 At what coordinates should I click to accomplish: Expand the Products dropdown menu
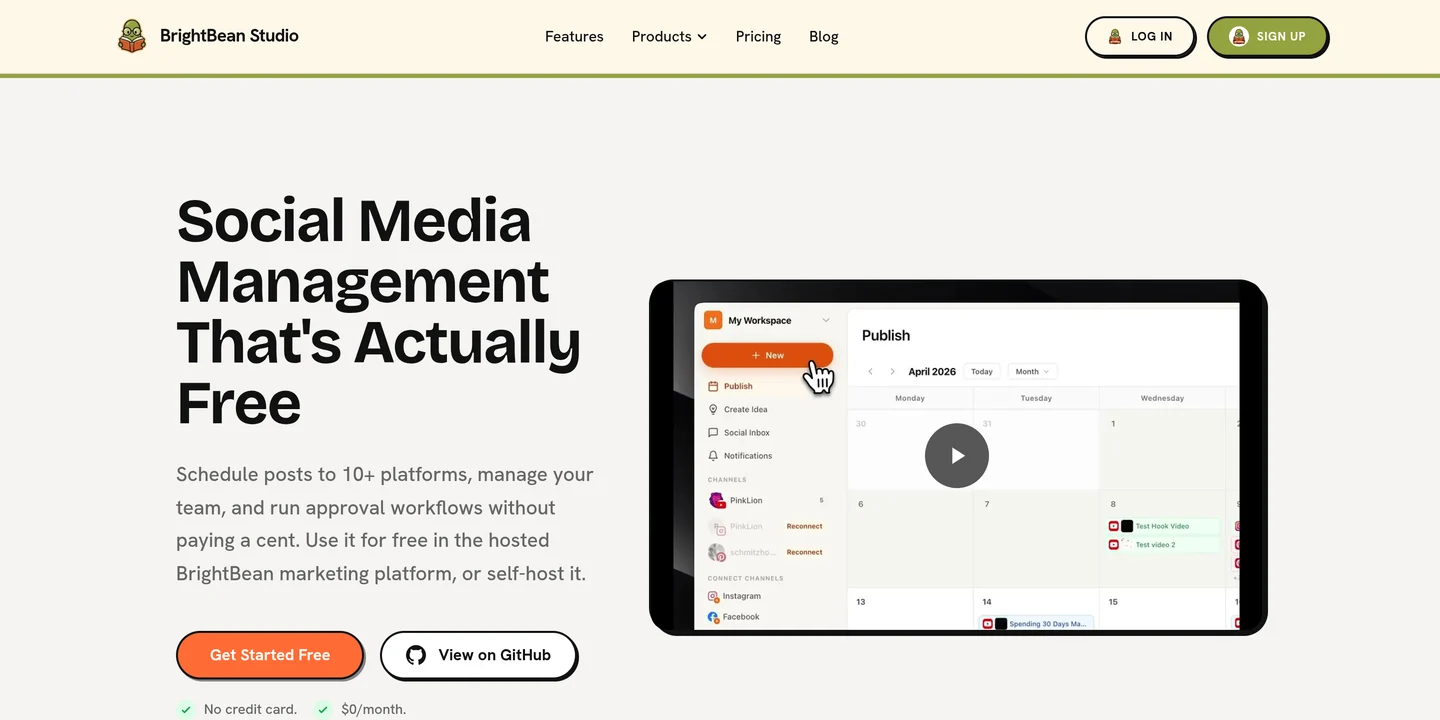click(x=669, y=36)
